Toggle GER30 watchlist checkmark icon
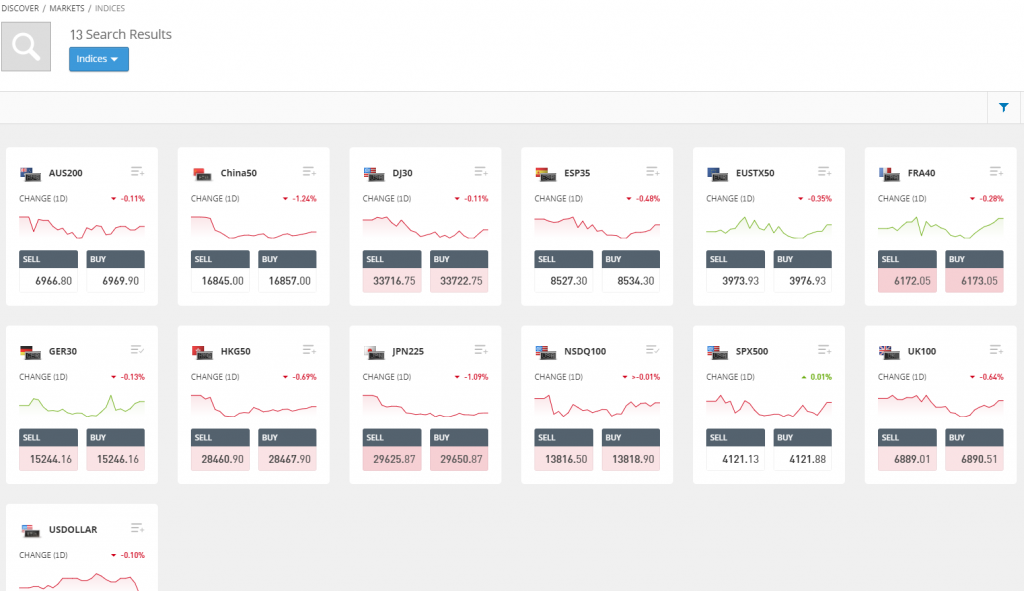This screenshot has height=591, width=1024. coord(137,350)
